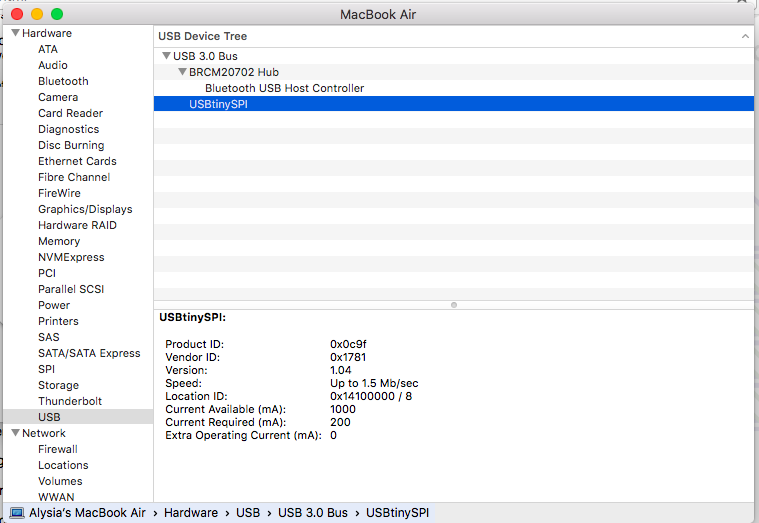Open Volumes under Network
This screenshot has height=523, width=759.
pyautogui.click(x=60, y=481)
